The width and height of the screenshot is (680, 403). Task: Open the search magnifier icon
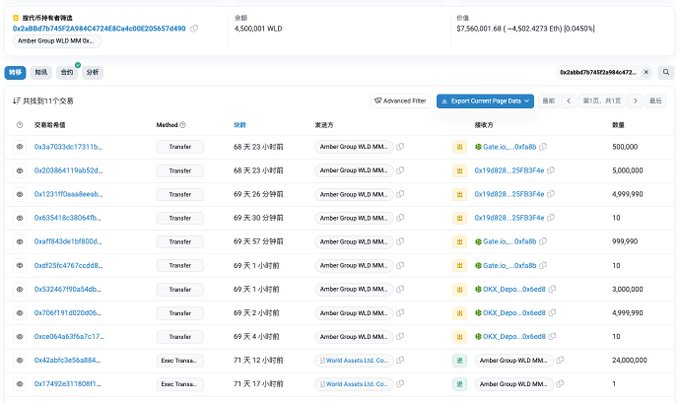coord(666,72)
